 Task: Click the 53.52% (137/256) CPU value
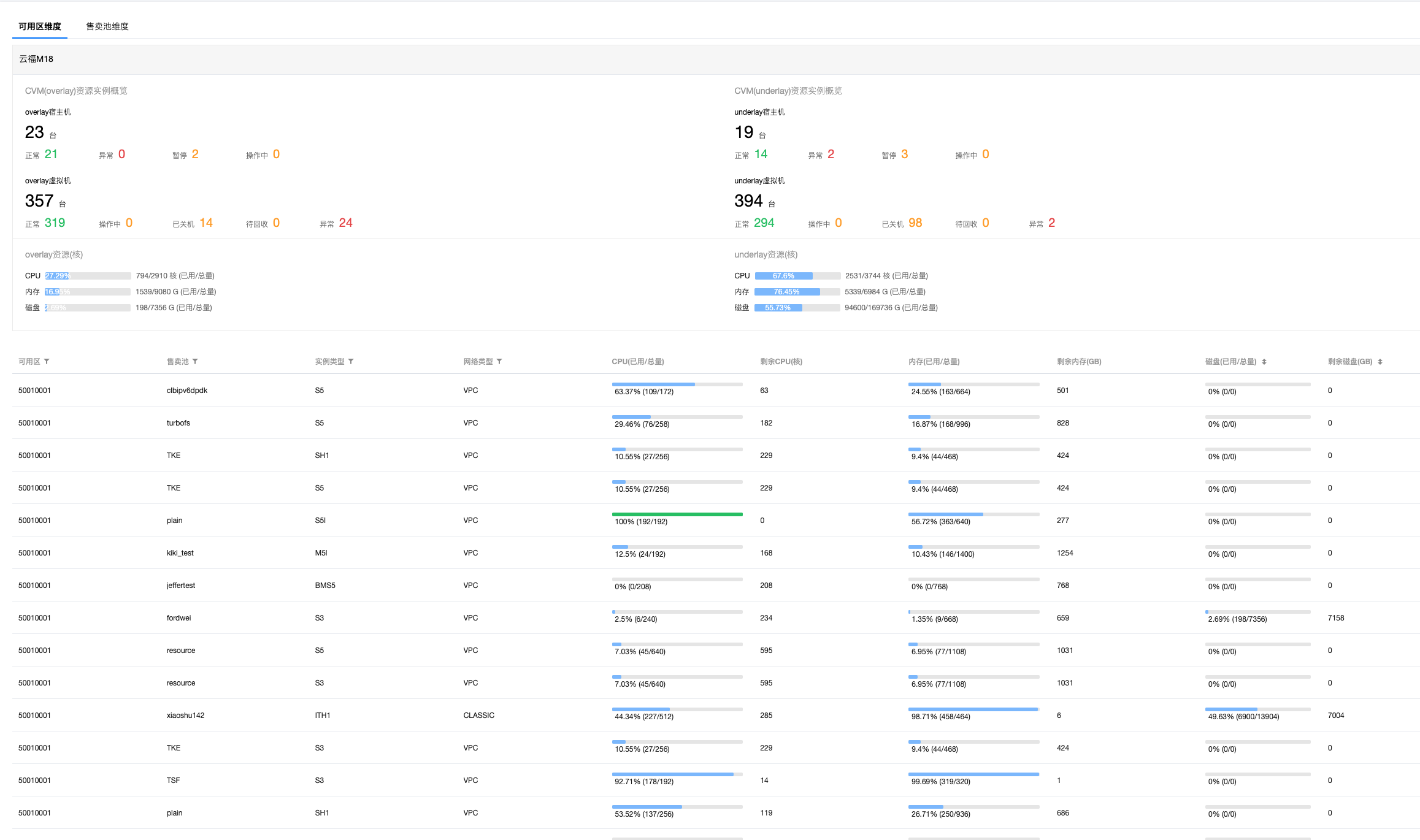coord(644,814)
